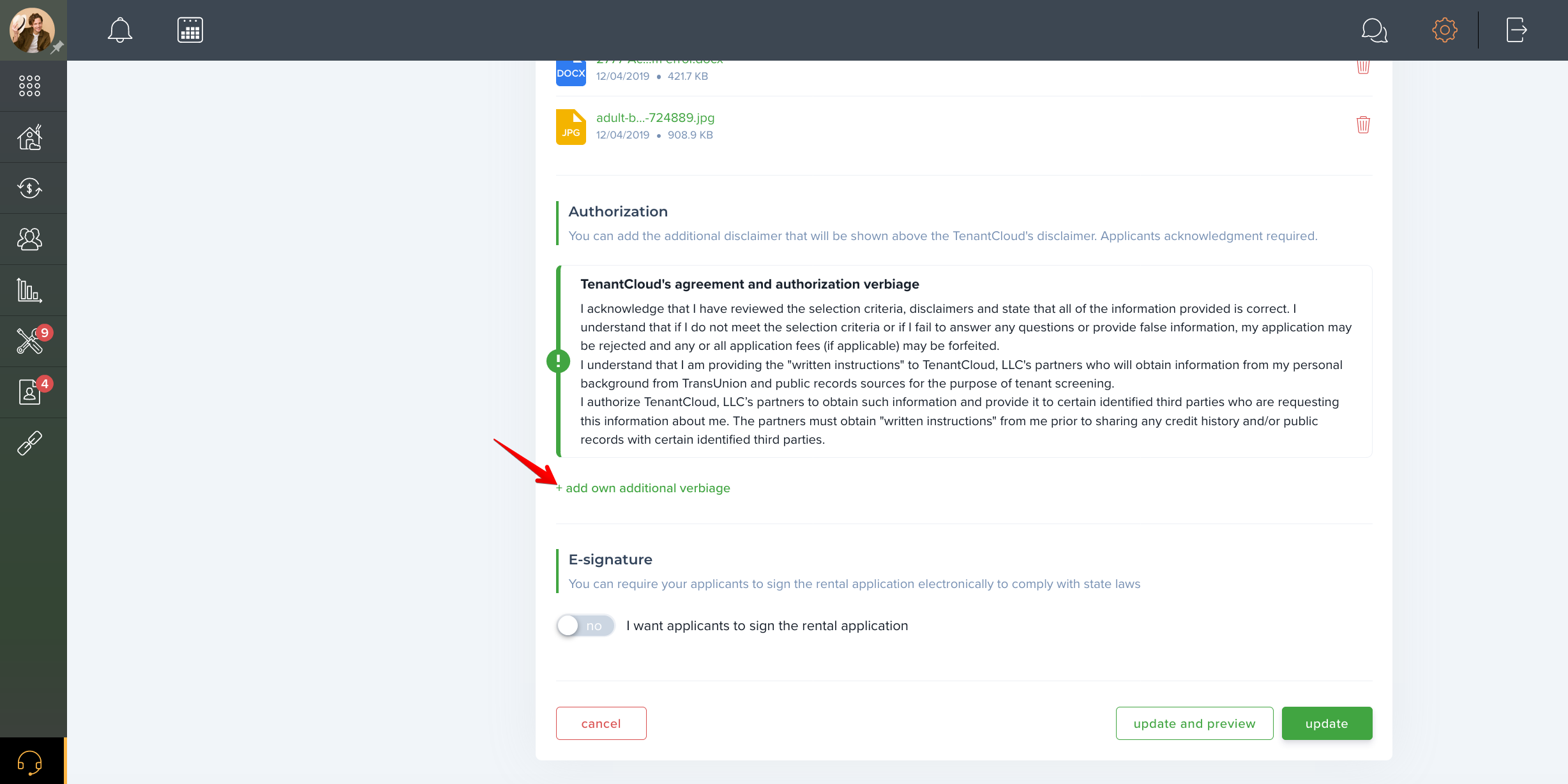
Task: Click the '421.7 KB' file size text
Action: 688,76
